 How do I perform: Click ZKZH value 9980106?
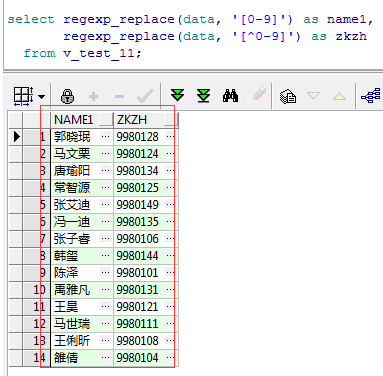pyautogui.click(x=137, y=239)
